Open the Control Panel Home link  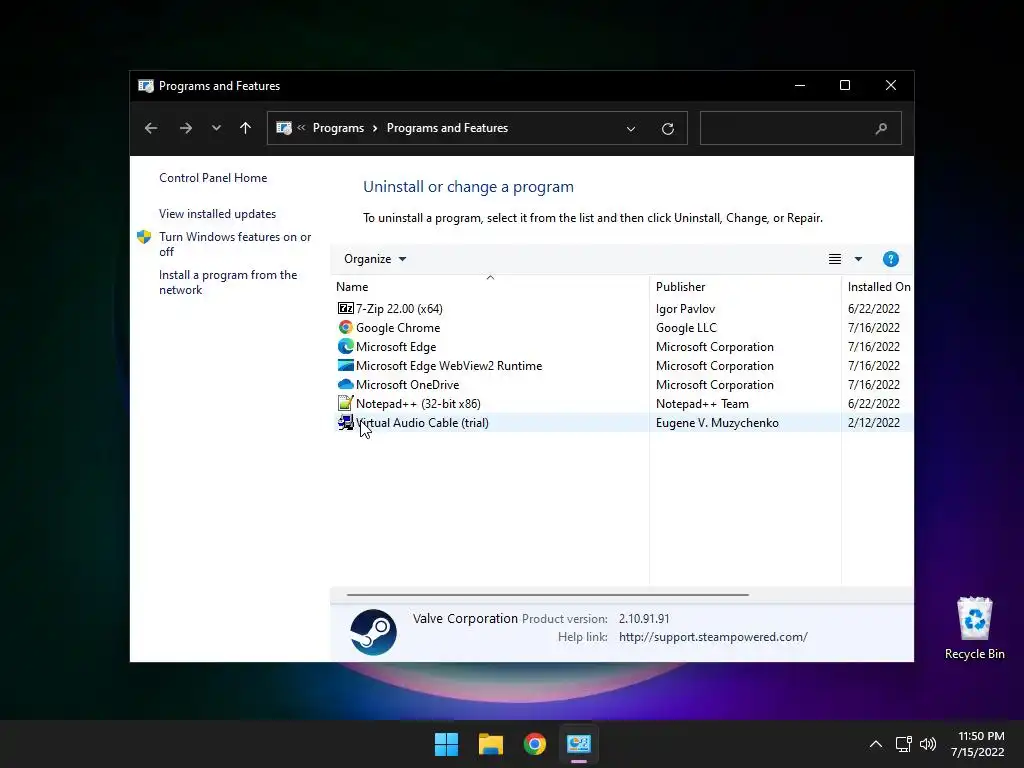coord(213,178)
